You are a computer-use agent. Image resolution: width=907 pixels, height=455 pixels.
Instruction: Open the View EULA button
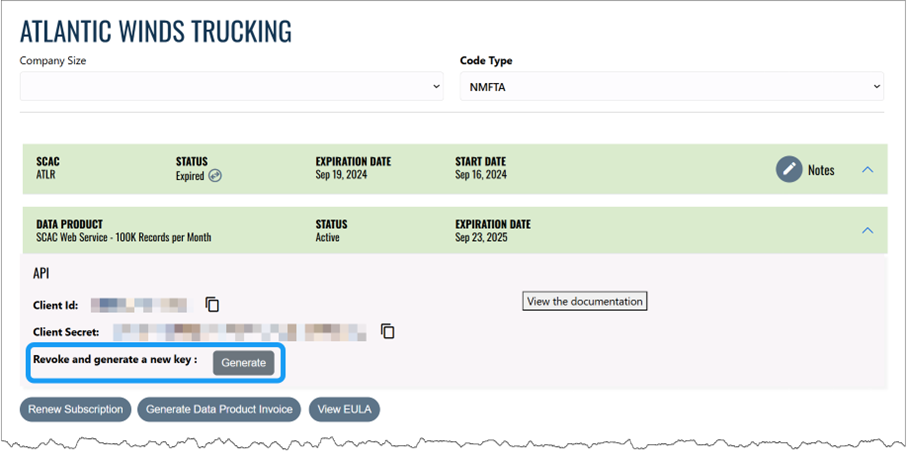pos(344,409)
